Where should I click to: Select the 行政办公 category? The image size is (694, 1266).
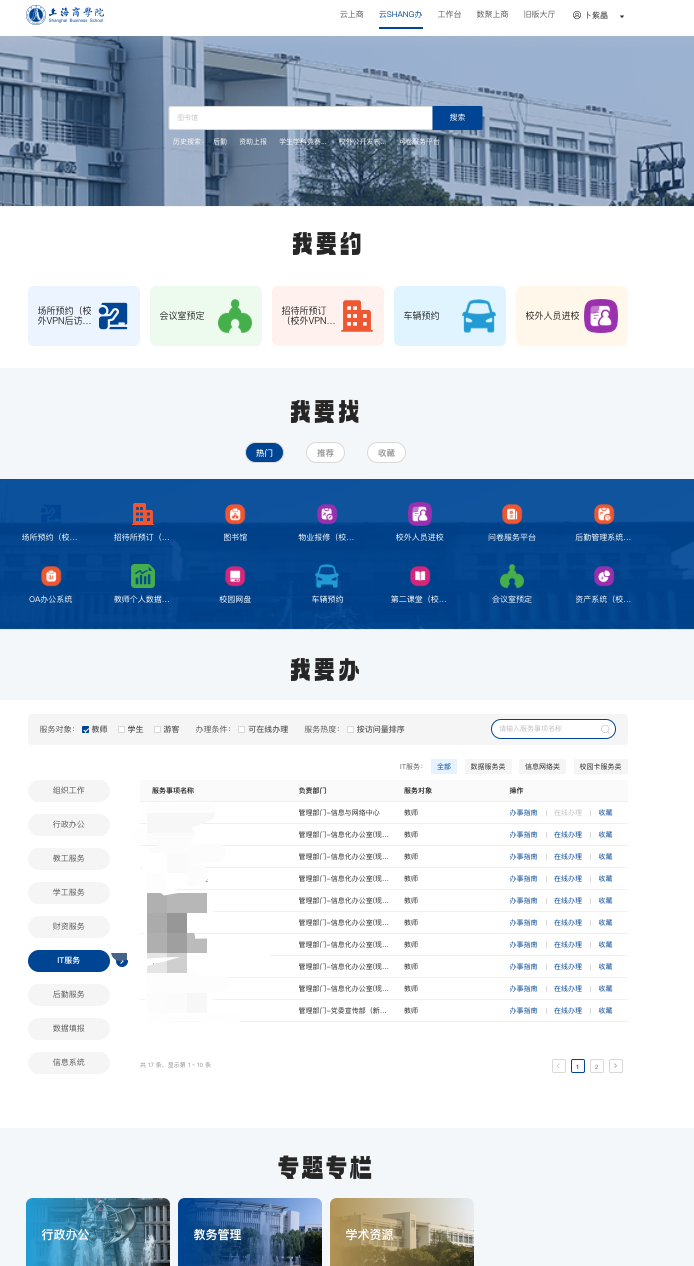[x=69, y=825]
